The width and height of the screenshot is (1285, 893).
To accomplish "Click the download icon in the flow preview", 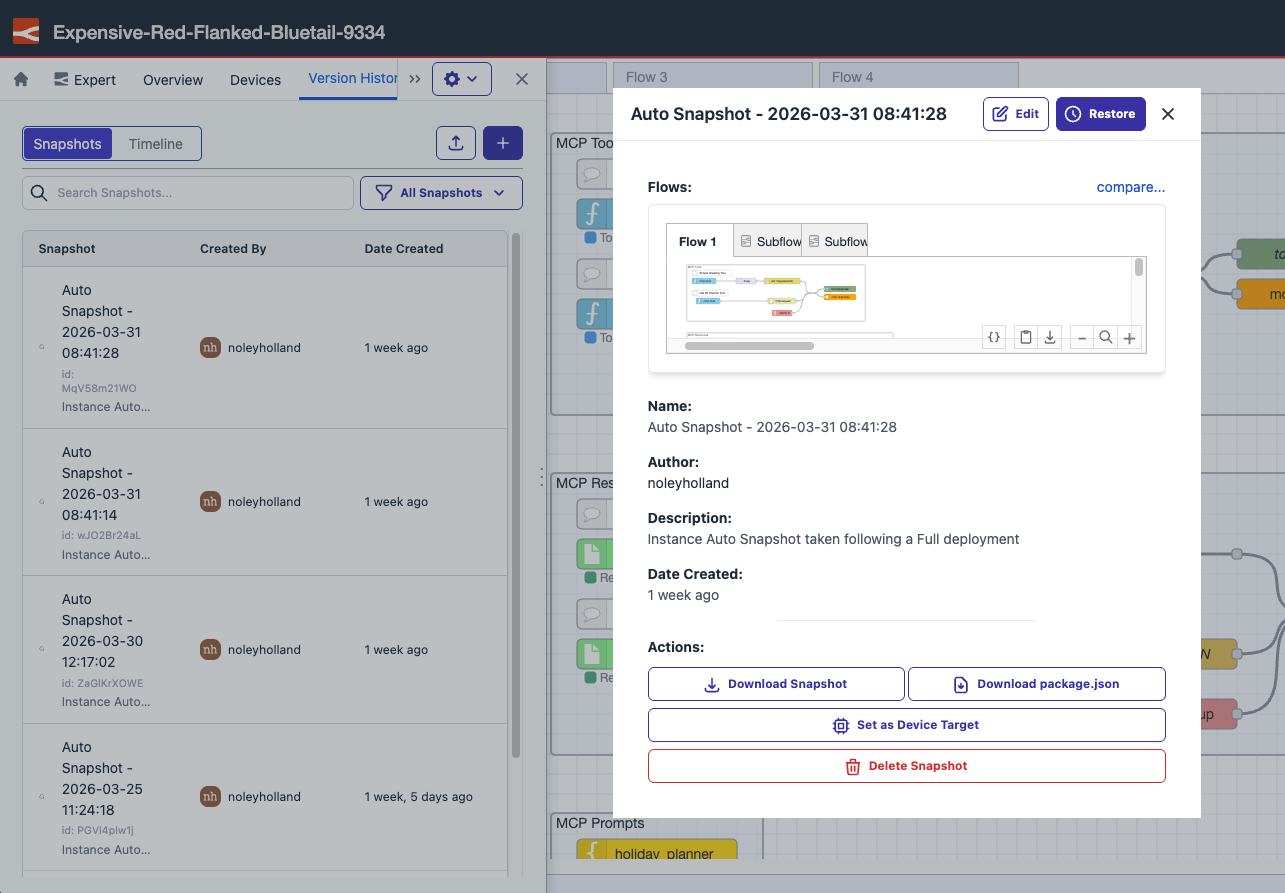I will 1049,337.
